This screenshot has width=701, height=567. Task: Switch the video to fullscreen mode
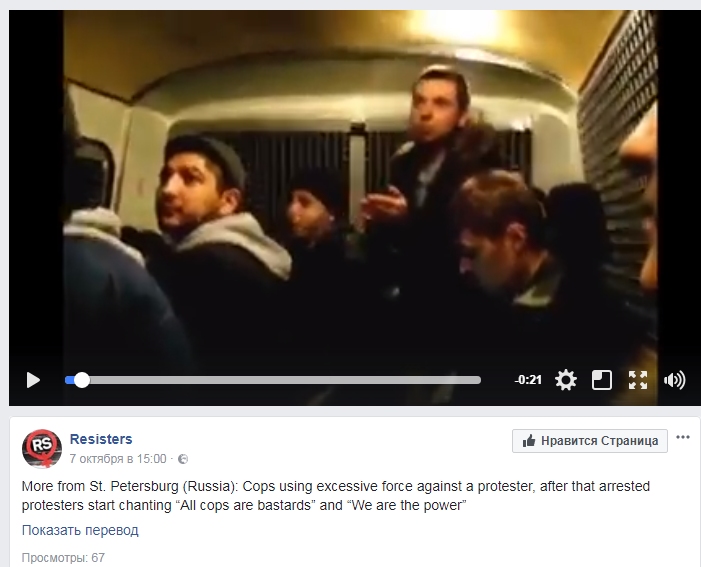click(638, 380)
